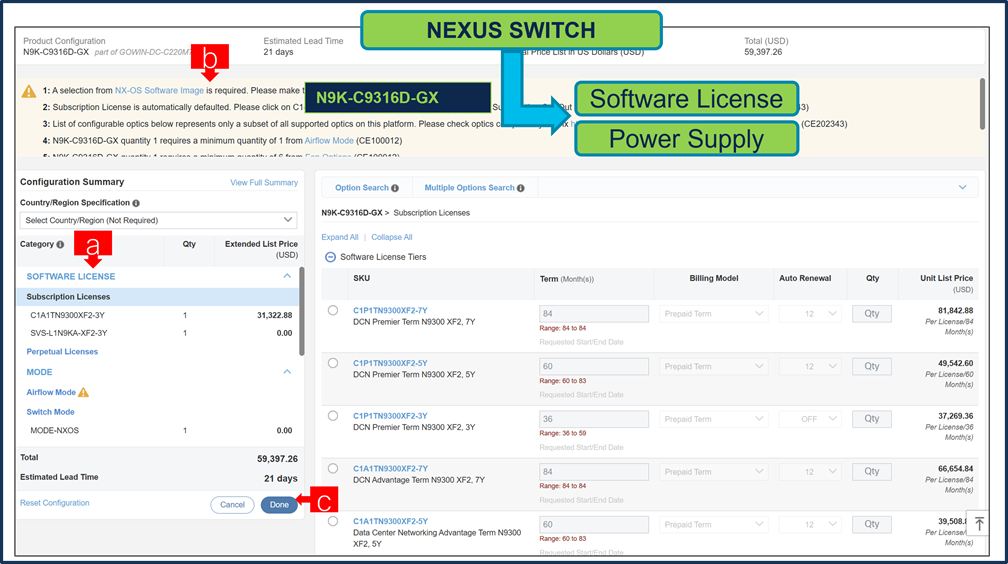Screen dimensions: 1008x564
Task: Open Switch Mode in Configuration Summary
Action: point(50,412)
